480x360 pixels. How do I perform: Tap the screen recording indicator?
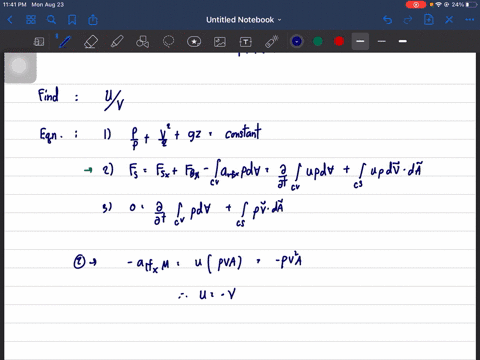[x=416, y=5]
